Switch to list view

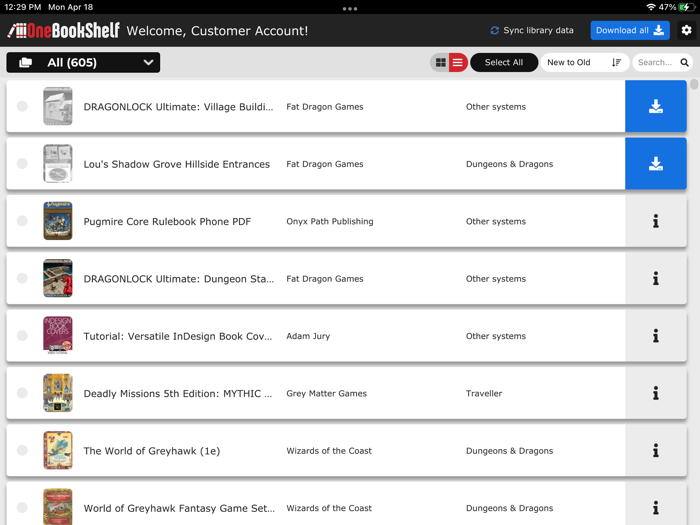click(458, 62)
